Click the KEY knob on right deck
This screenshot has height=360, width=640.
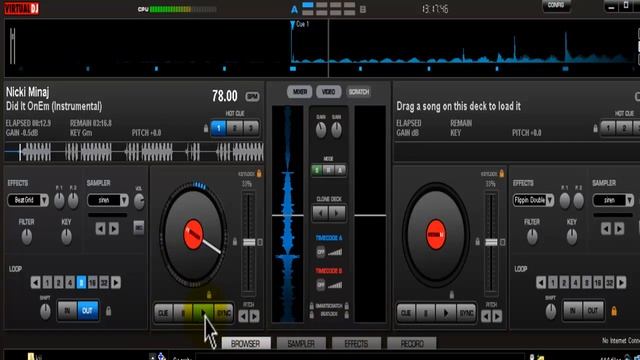(571, 236)
